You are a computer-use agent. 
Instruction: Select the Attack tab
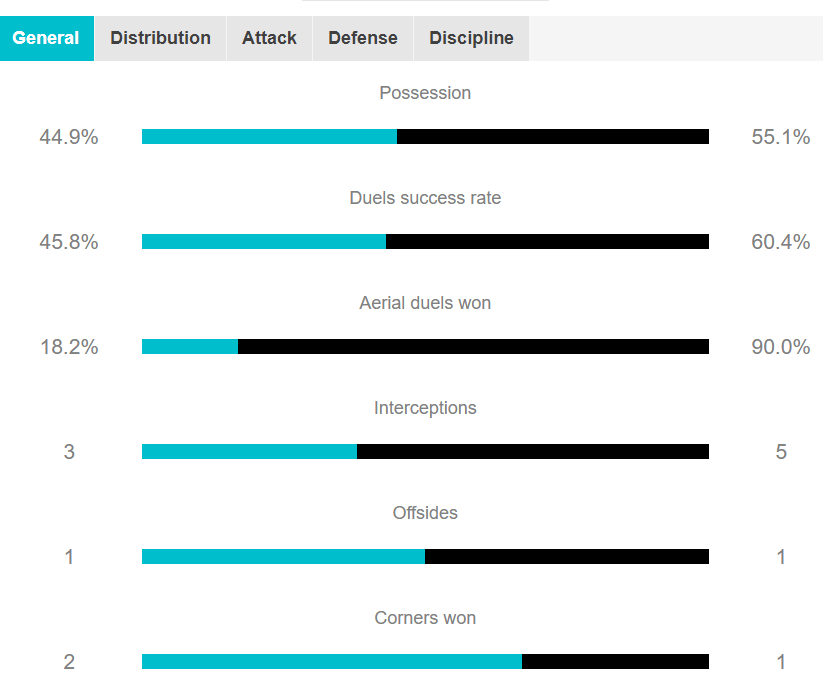point(269,38)
